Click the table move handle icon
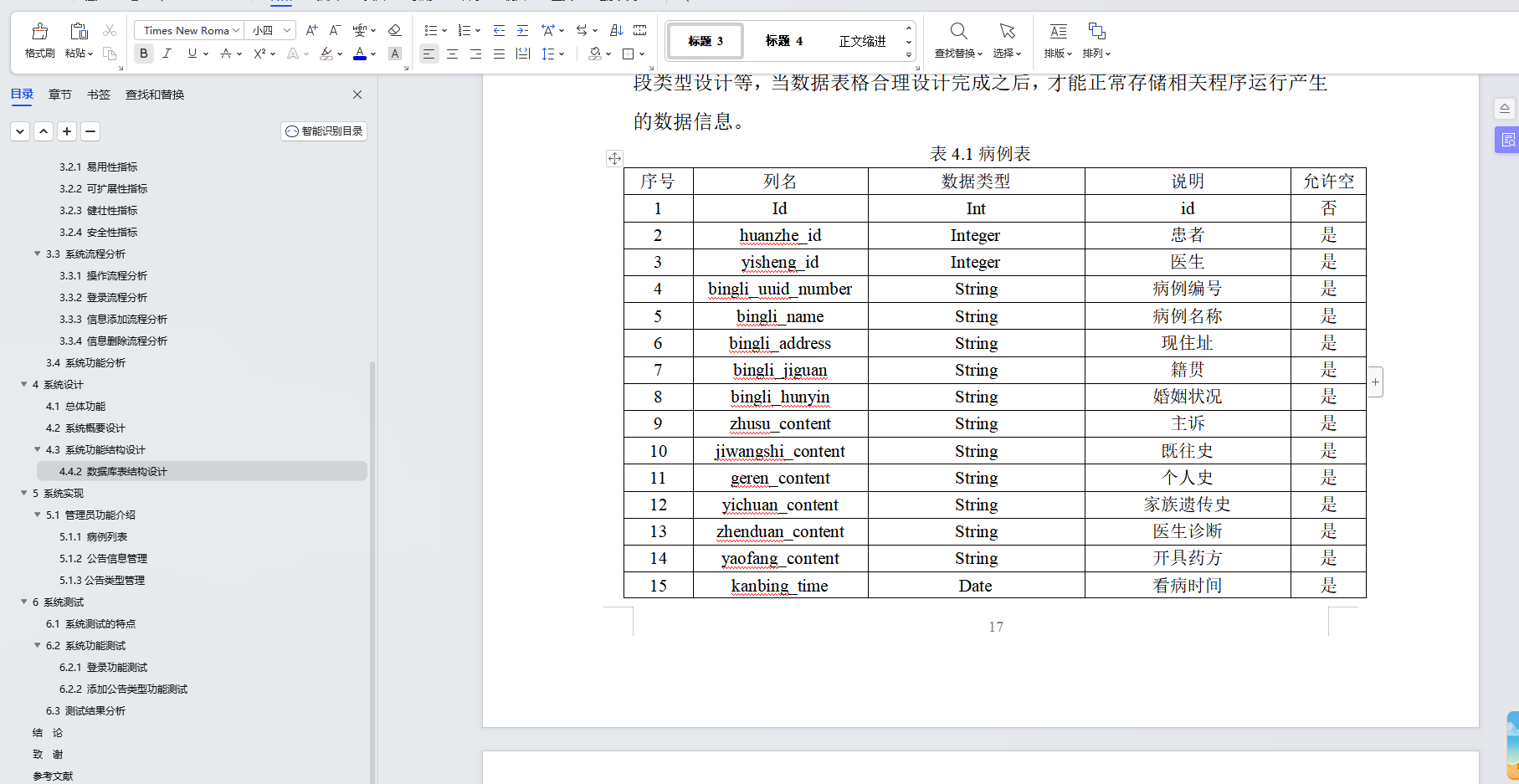The width and height of the screenshot is (1519, 784). tap(614, 158)
